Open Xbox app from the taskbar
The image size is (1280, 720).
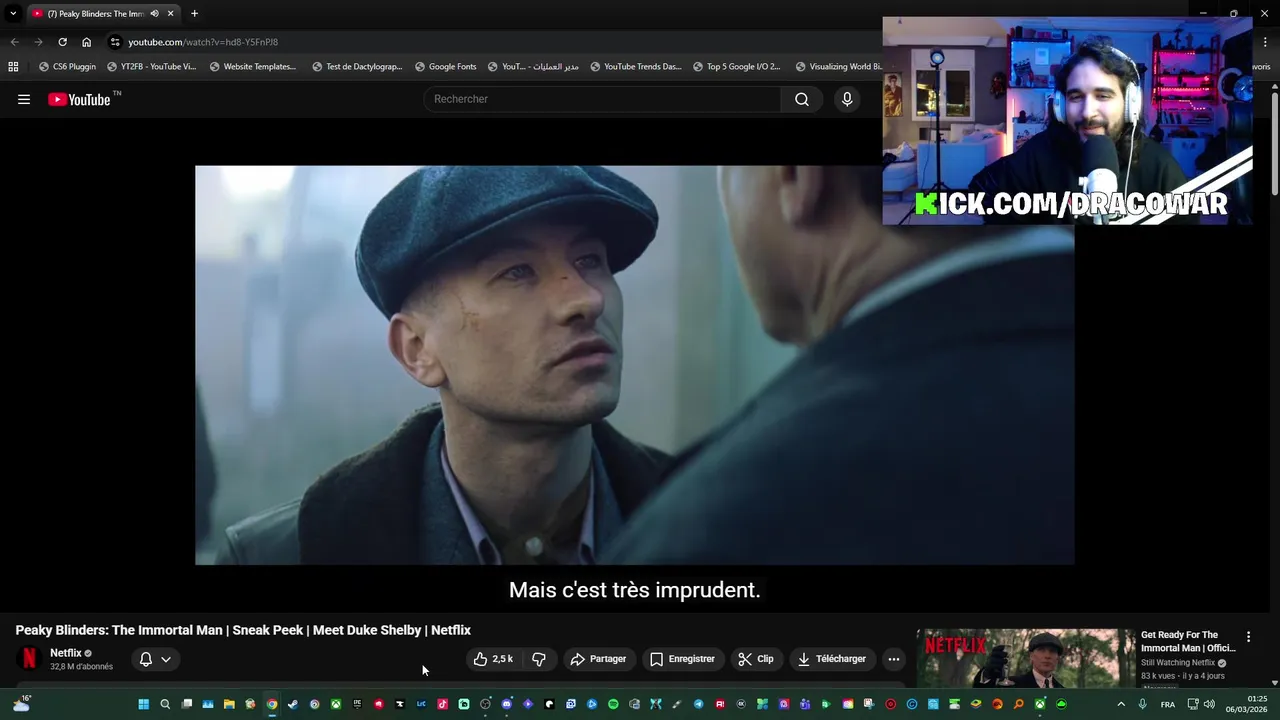(336, 704)
